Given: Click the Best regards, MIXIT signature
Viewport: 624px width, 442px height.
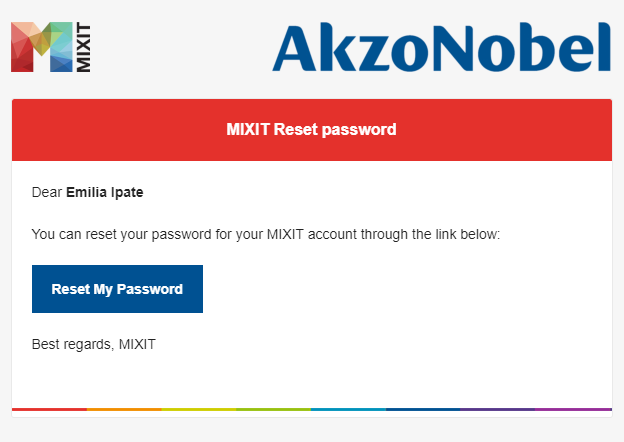Looking at the screenshot, I should [x=94, y=344].
